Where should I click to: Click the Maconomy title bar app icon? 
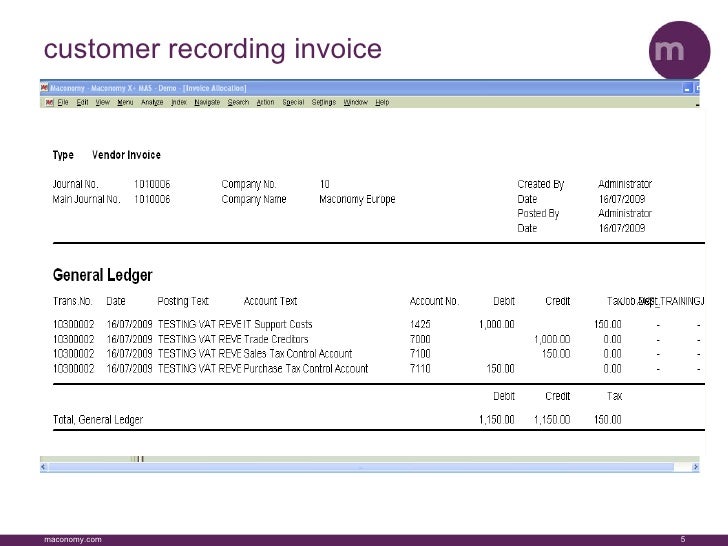pos(44,87)
